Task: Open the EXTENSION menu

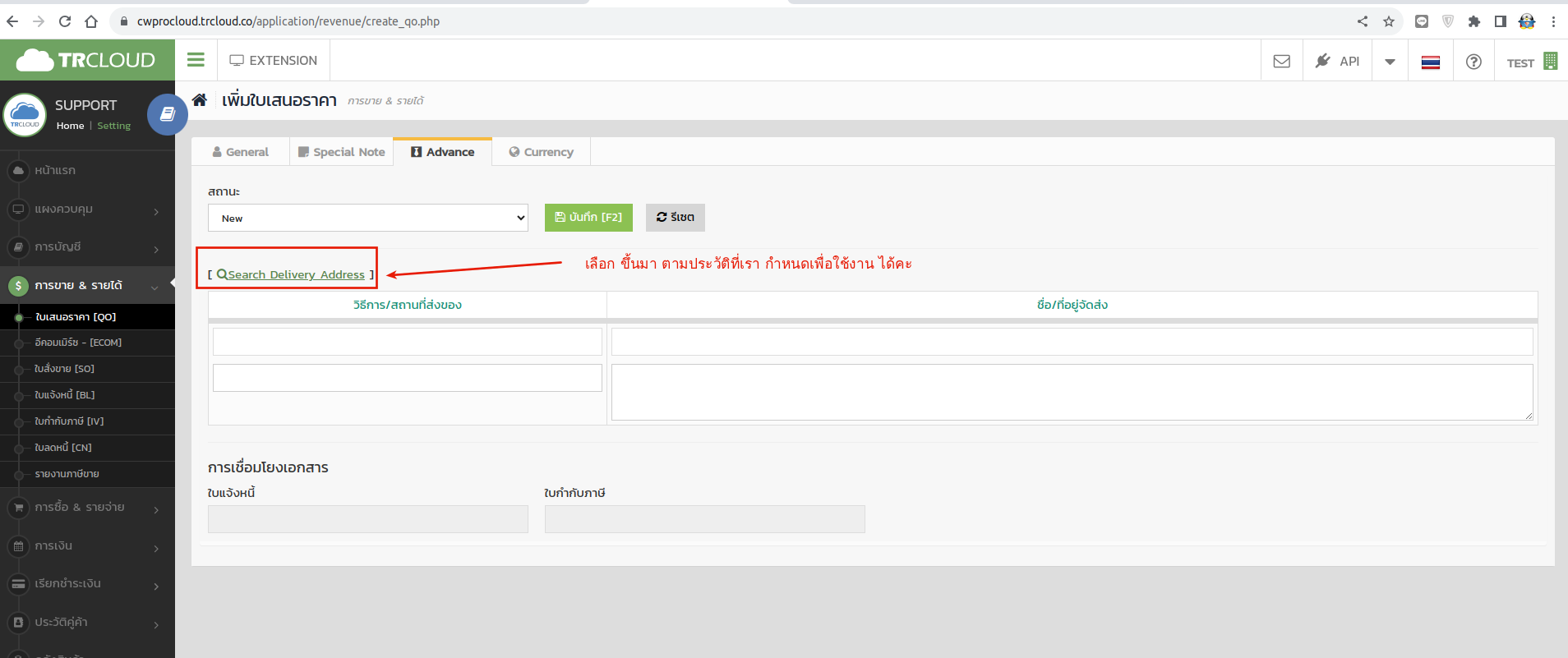Action: [x=273, y=60]
